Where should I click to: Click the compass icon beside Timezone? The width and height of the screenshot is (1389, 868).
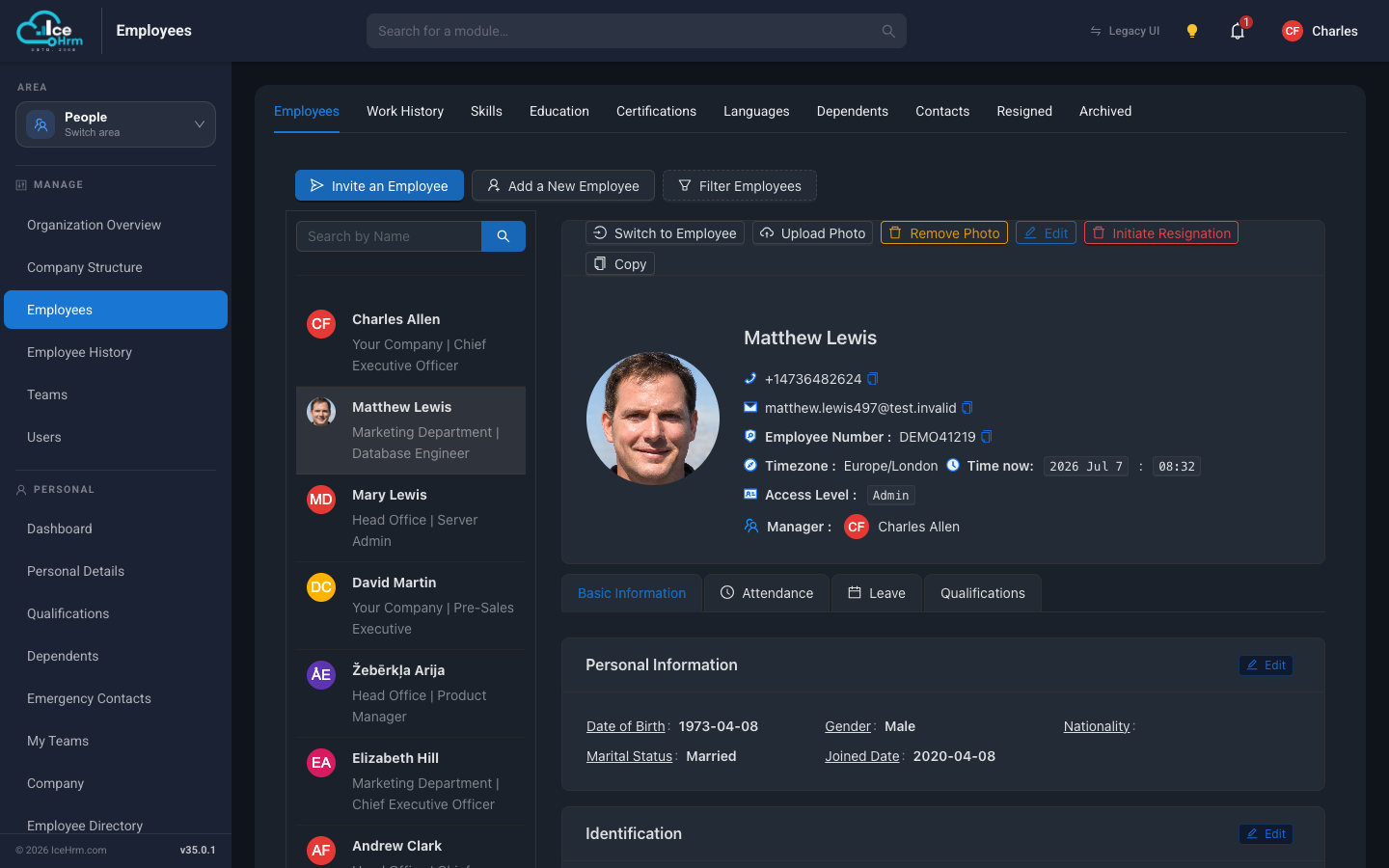750,466
